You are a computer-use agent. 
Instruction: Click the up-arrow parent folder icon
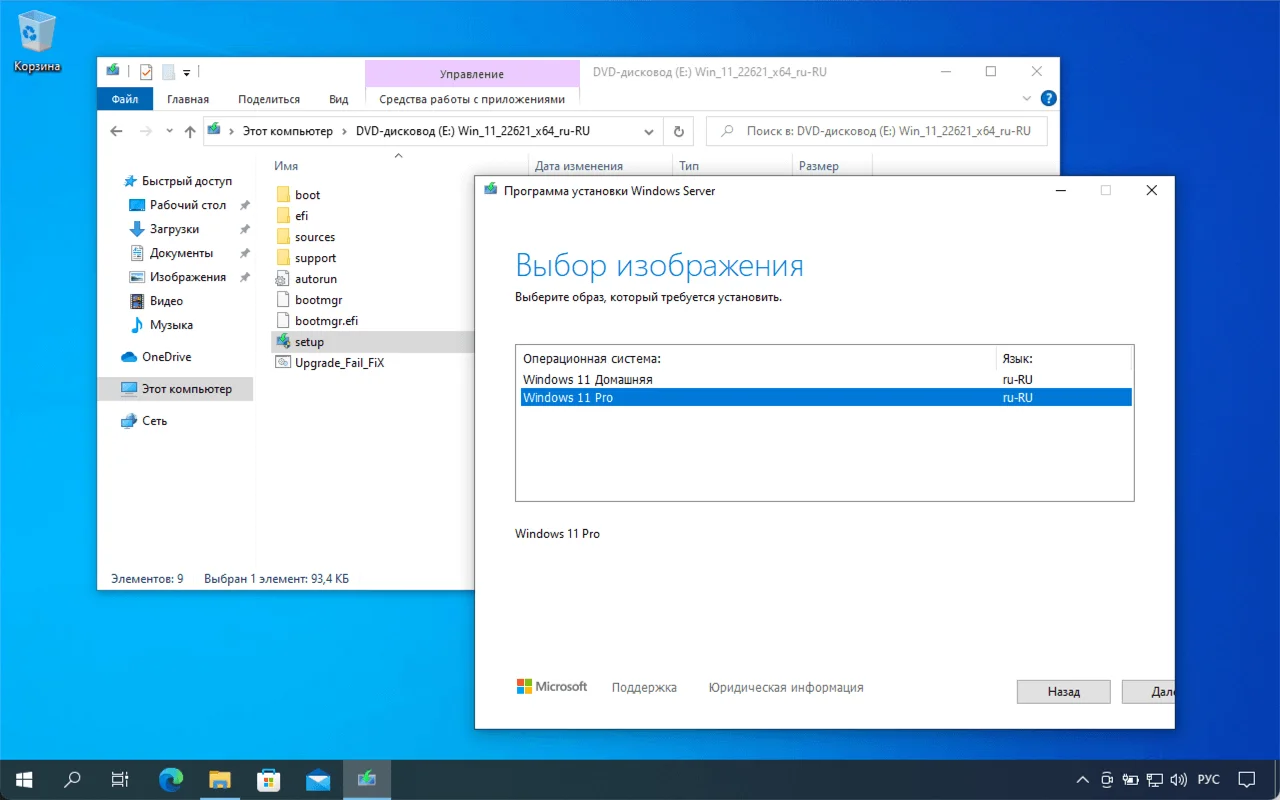(x=190, y=131)
